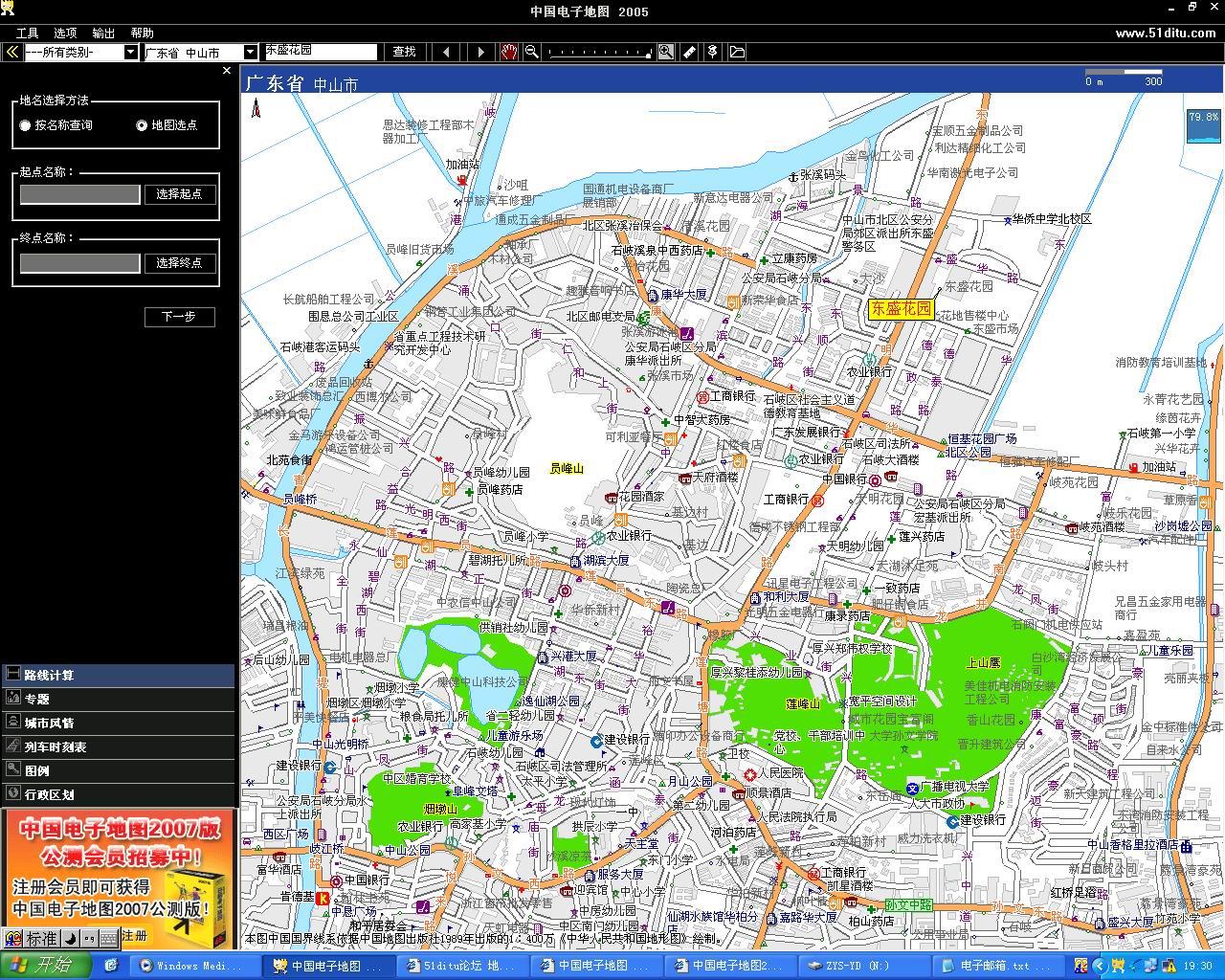Viewport: 1225px width, 980px height.
Task: Click the zoom in magnifier icon
Action: coord(665,52)
